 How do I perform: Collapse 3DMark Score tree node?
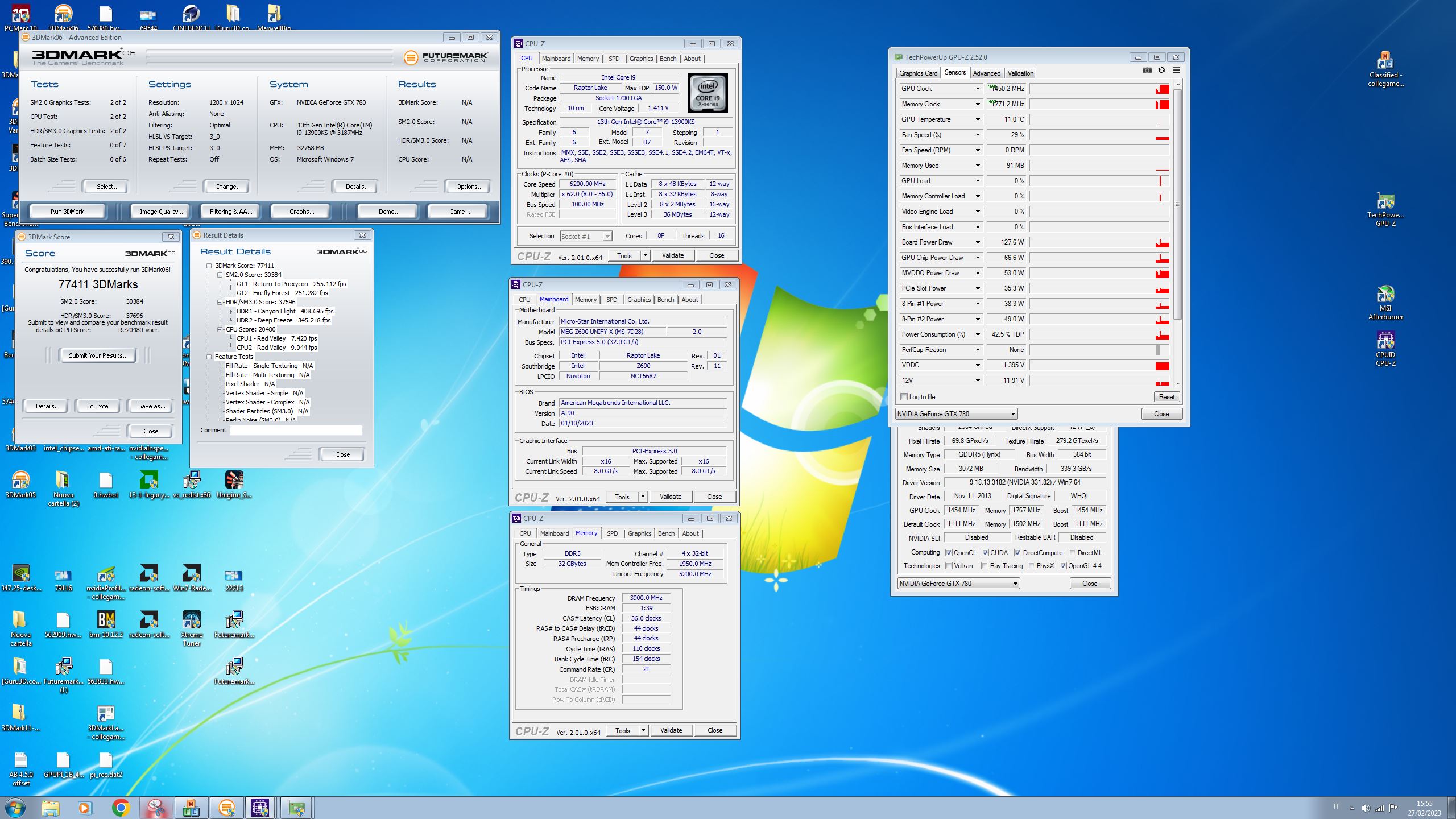tap(209, 266)
